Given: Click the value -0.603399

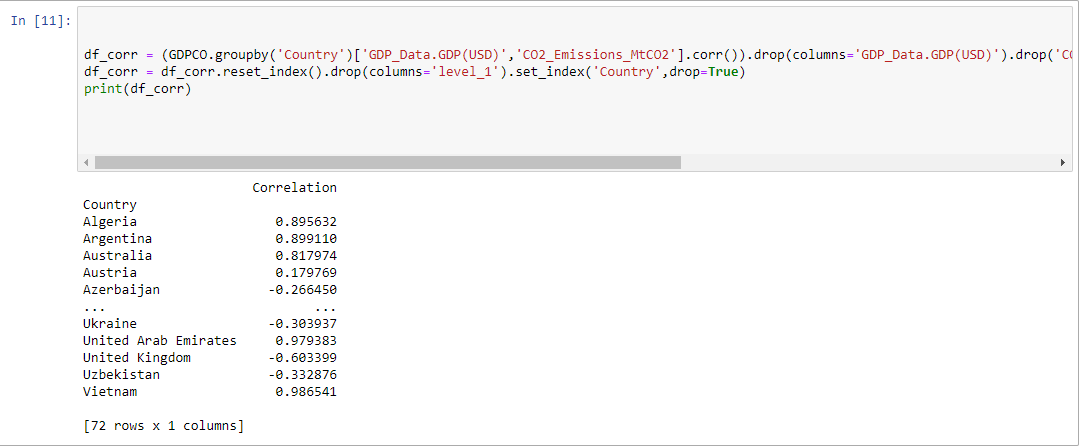Looking at the screenshot, I should [x=302, y=357].
